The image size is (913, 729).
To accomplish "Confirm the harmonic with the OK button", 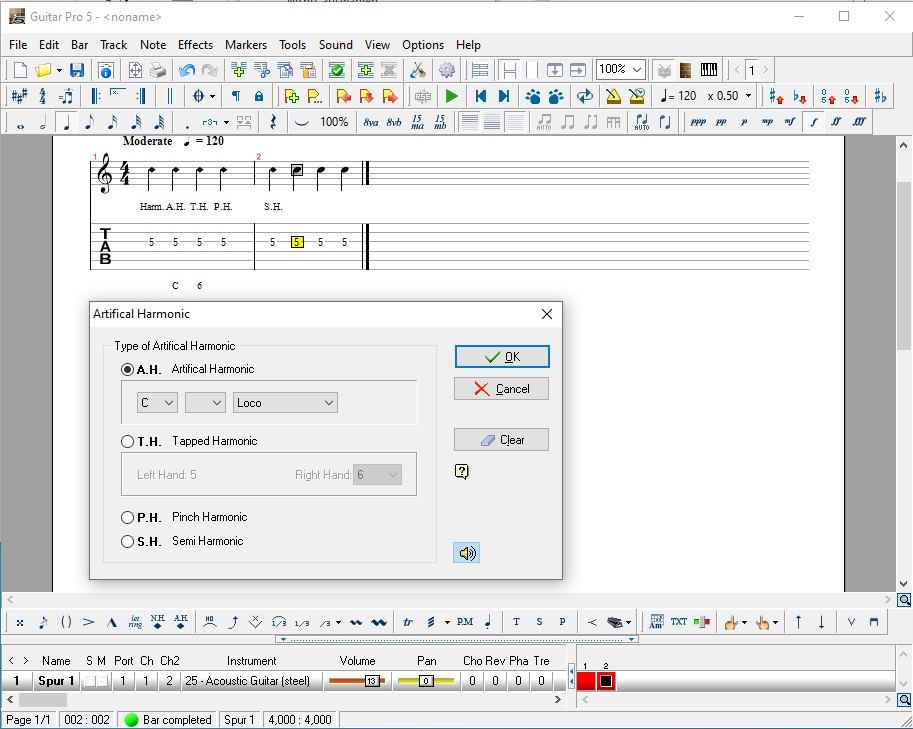I will 501,356.
